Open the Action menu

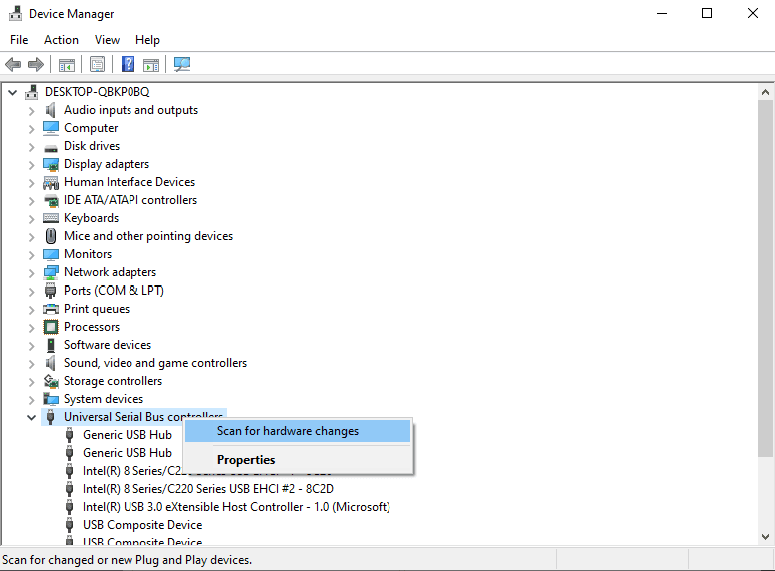[61, 40]
